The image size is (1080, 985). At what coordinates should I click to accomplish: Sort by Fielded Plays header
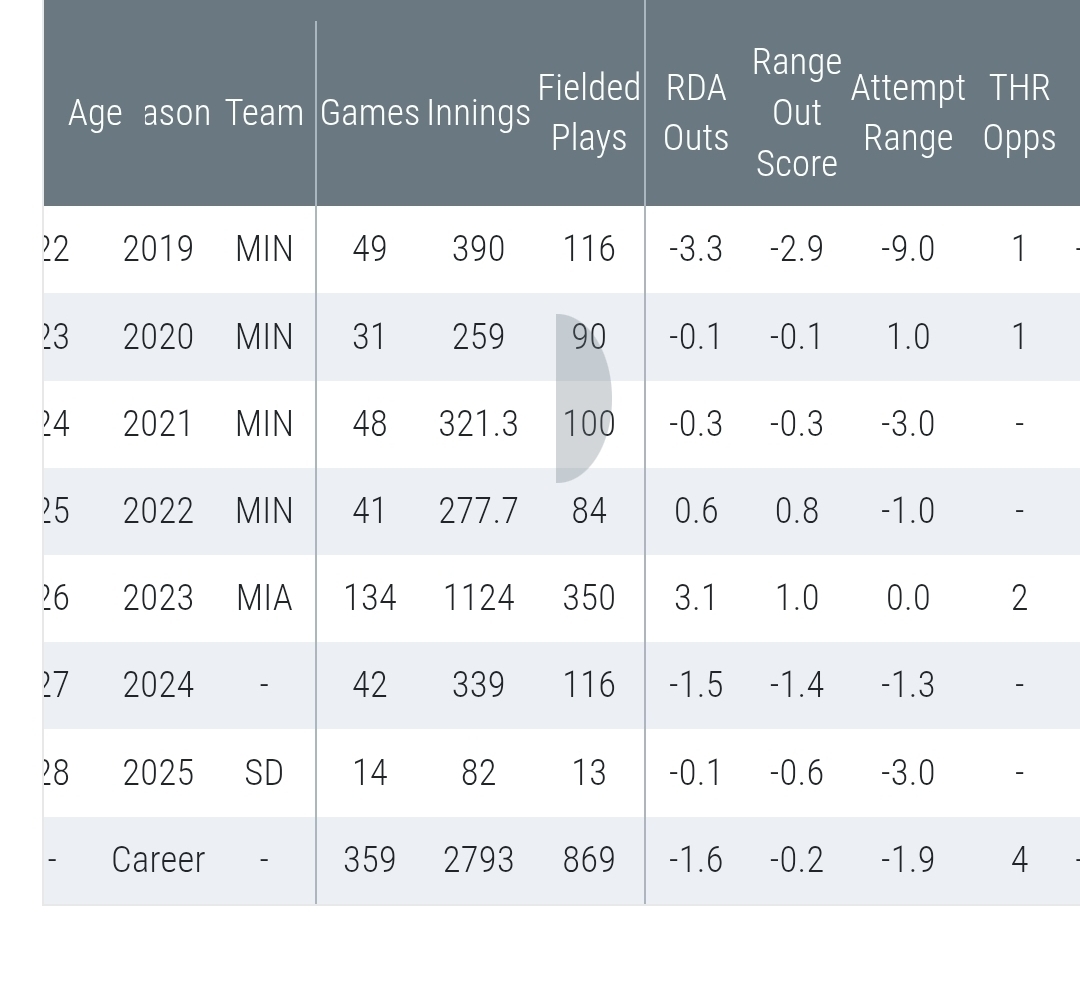click(x=589, y=113)
